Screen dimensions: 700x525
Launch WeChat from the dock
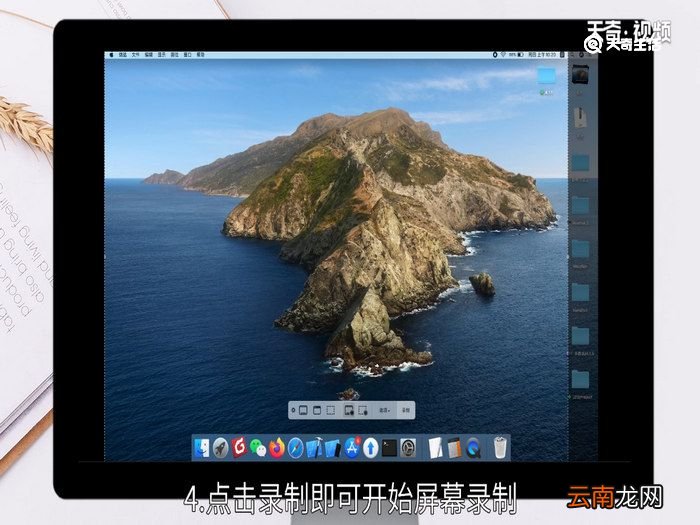[258, 448]
